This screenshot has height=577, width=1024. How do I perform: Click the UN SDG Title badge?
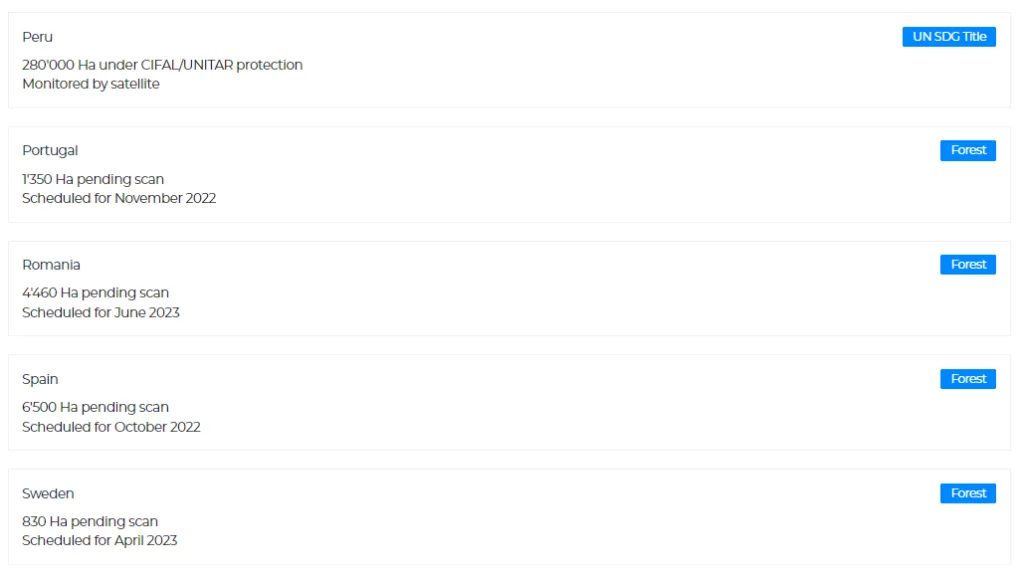tap(948, 37)
